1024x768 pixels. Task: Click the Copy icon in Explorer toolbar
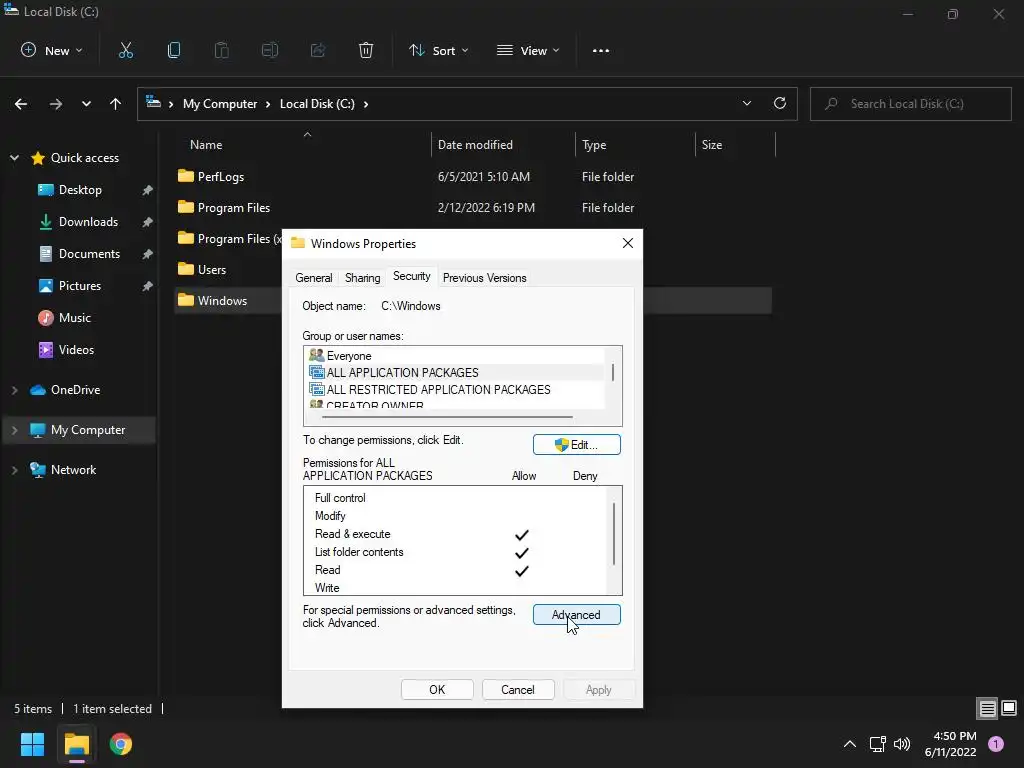174,50
